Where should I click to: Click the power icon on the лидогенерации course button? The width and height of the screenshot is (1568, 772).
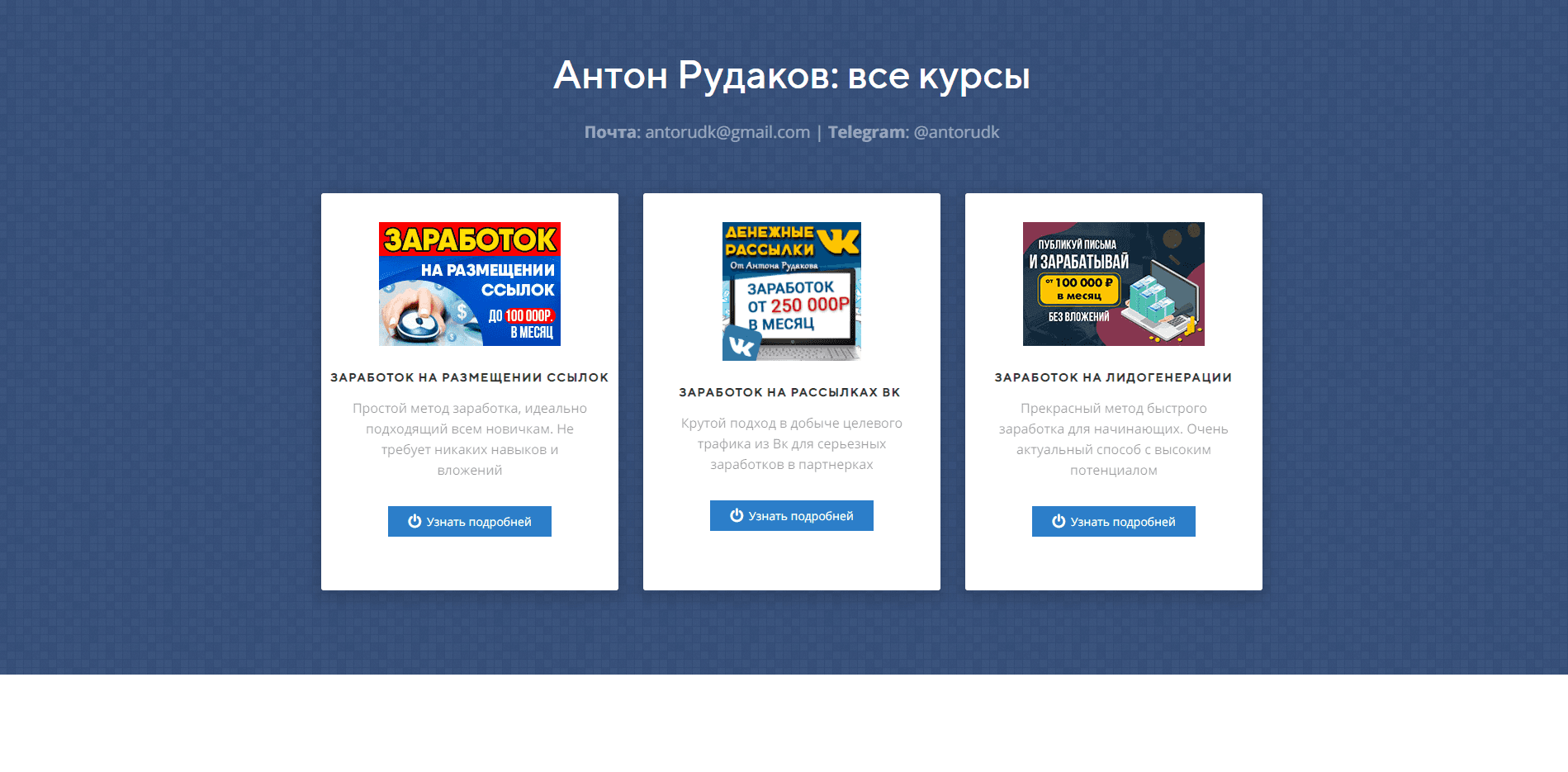(1058, 521)
